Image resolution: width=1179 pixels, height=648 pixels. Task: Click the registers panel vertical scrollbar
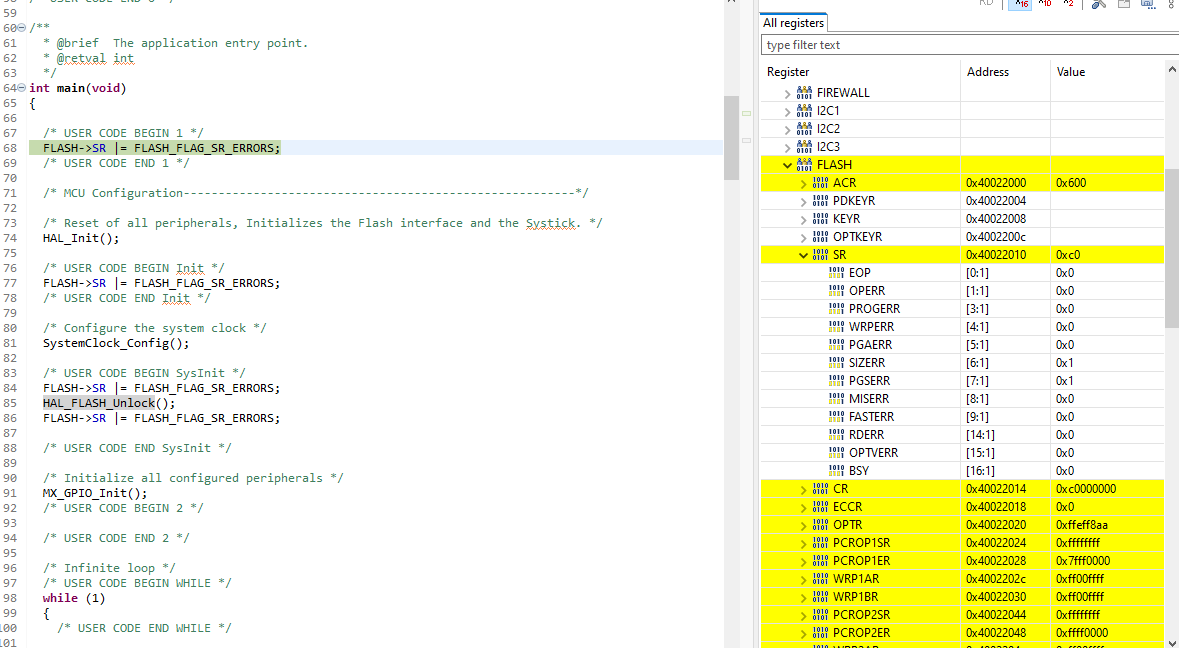[x=1172, y=250]
